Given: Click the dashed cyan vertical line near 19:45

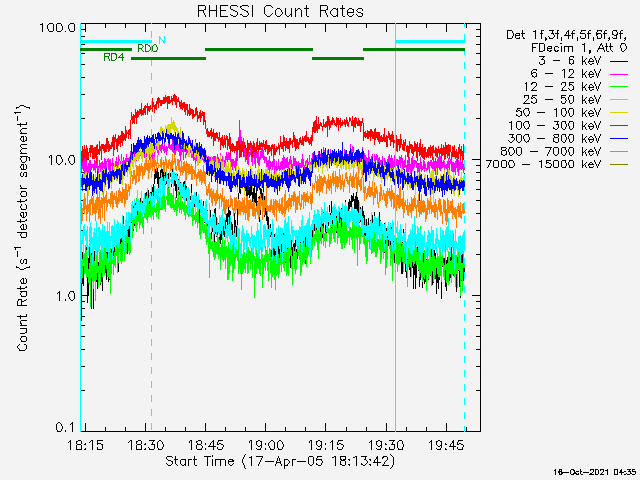Looking at the screenshot, I should 464,227.
